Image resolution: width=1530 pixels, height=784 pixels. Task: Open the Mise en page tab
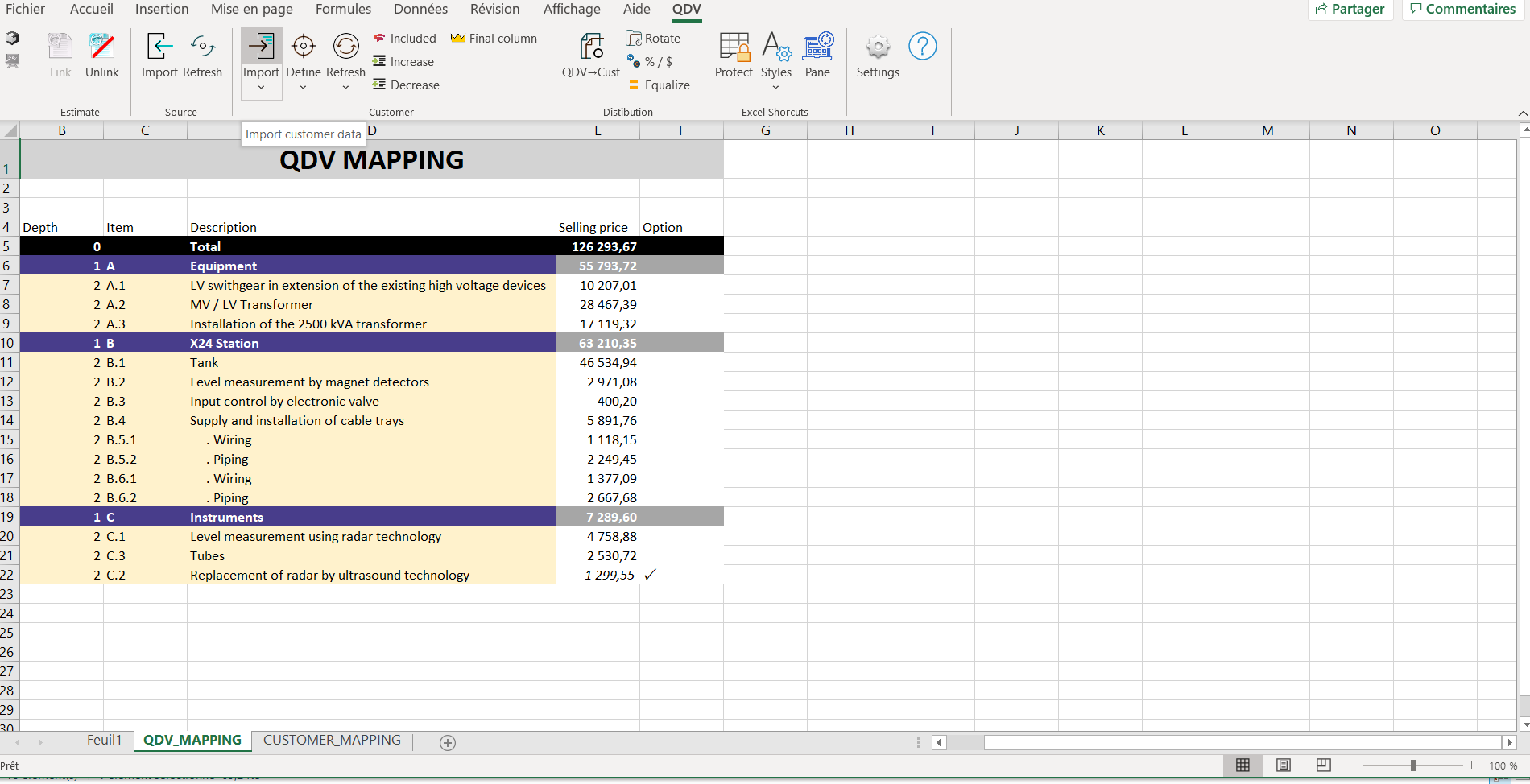pos(252,9)
